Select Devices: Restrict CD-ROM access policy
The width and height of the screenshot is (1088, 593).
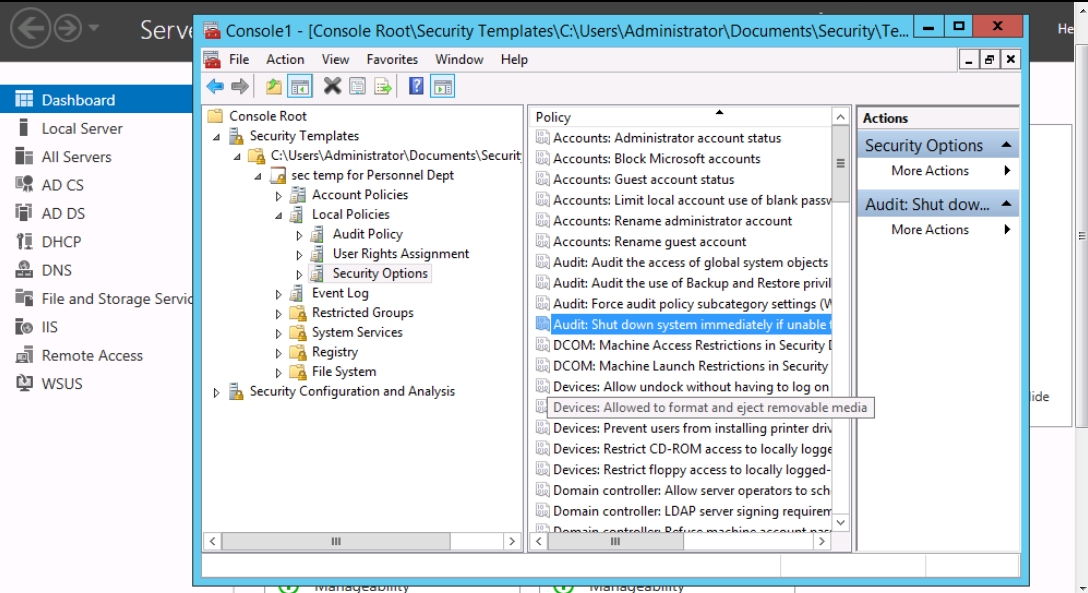pyautogui.click(x=692, y=449)
